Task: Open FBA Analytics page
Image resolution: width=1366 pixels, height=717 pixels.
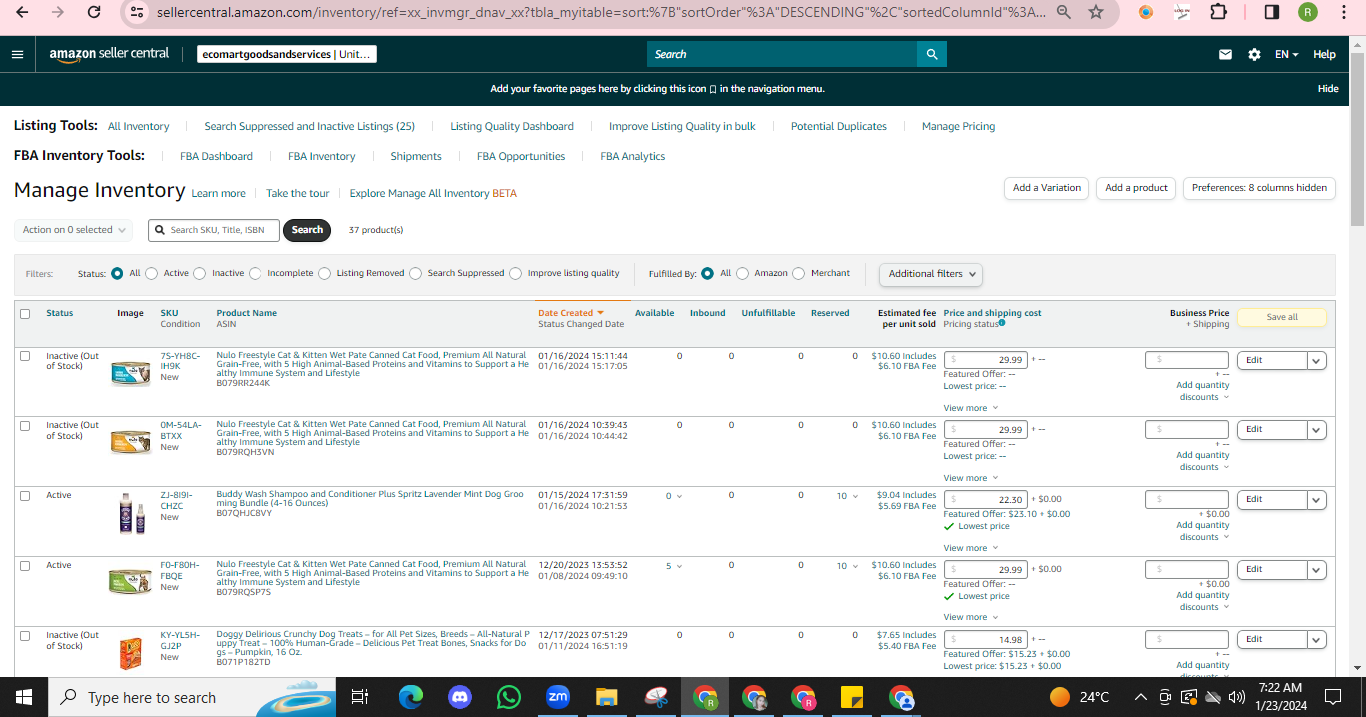Action: [633, 156]
